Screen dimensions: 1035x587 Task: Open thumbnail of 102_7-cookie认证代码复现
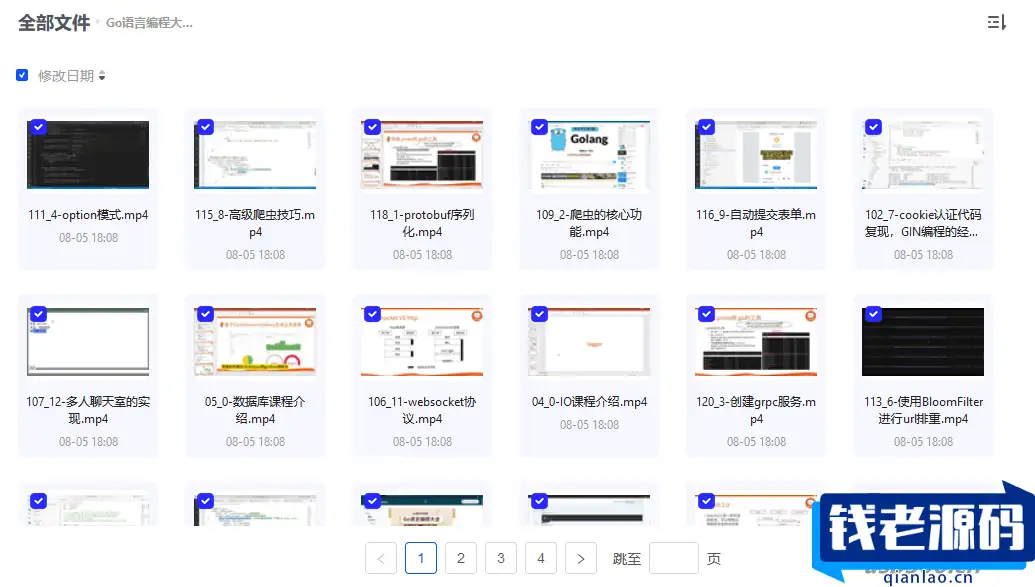click(923, 155)
